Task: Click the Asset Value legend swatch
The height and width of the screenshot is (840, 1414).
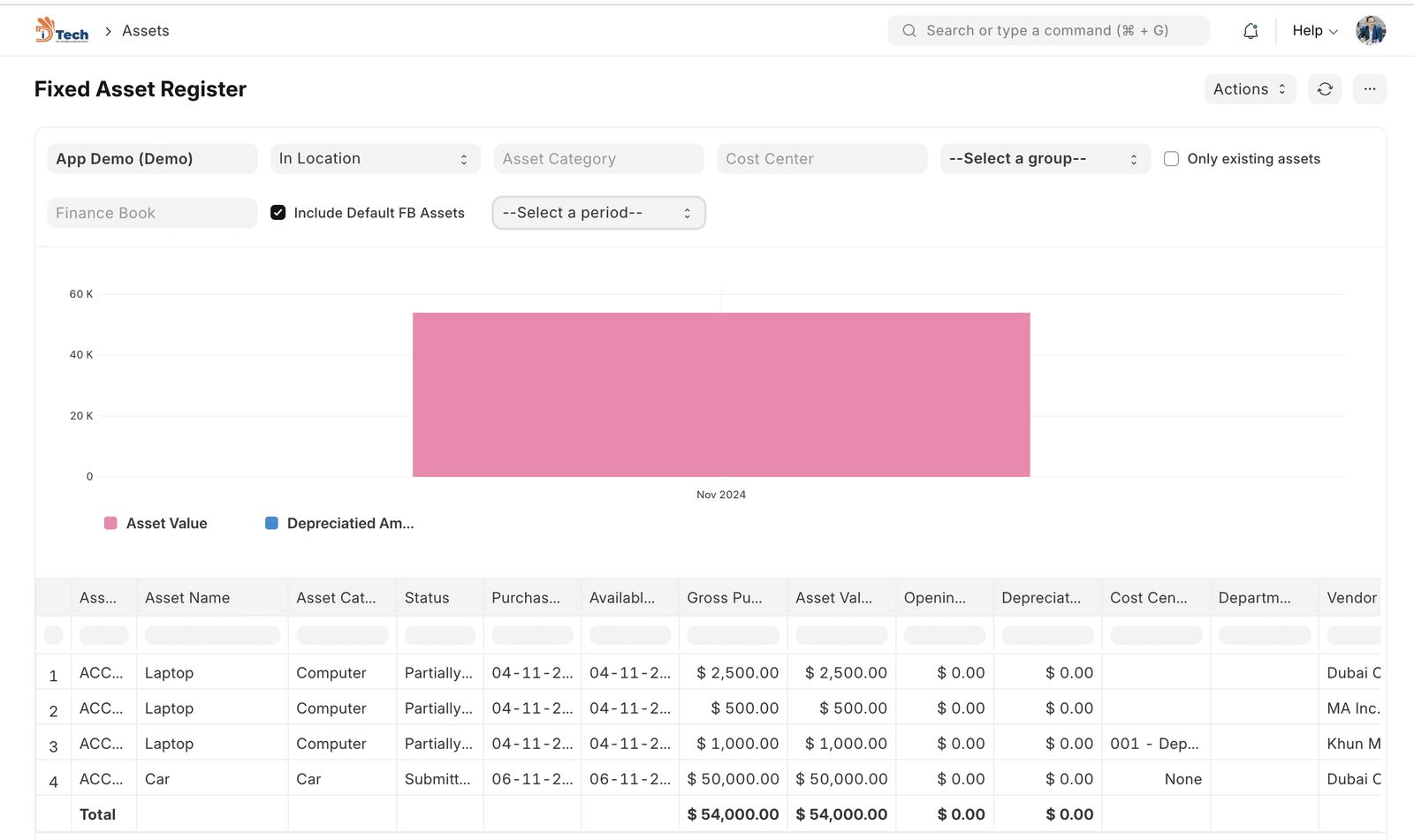Action: click(110, 524)
